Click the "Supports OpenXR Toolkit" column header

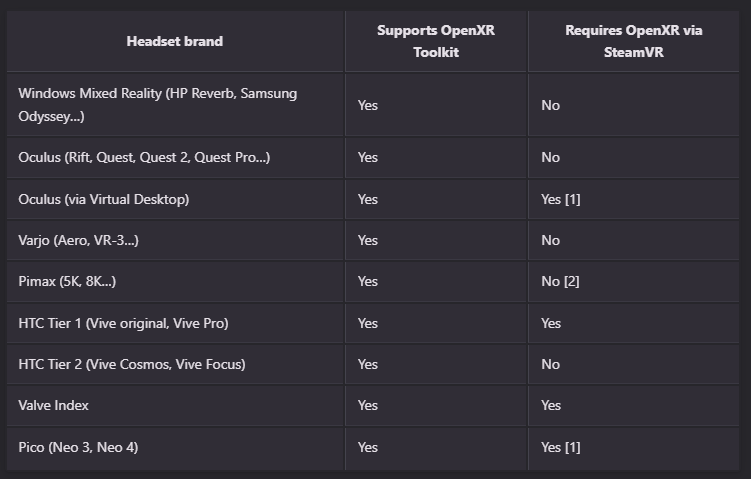tap(436, 41)
